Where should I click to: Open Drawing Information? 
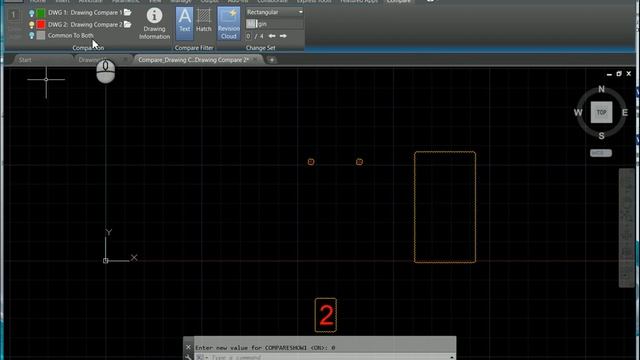pyautogui.click(x=154, y=24)
